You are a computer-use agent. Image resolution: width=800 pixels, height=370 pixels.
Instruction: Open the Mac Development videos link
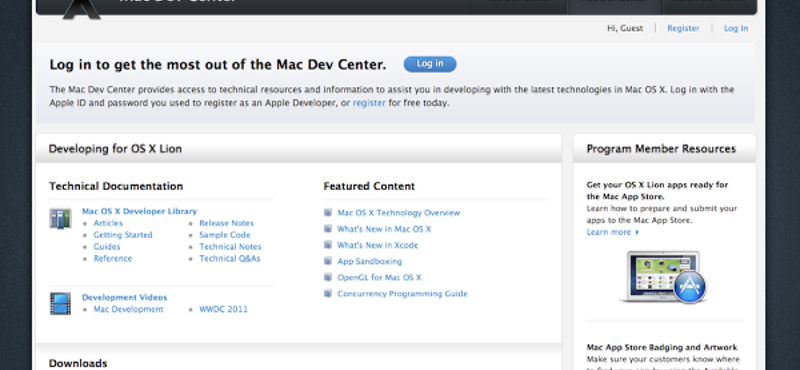[x=129, y=309]
